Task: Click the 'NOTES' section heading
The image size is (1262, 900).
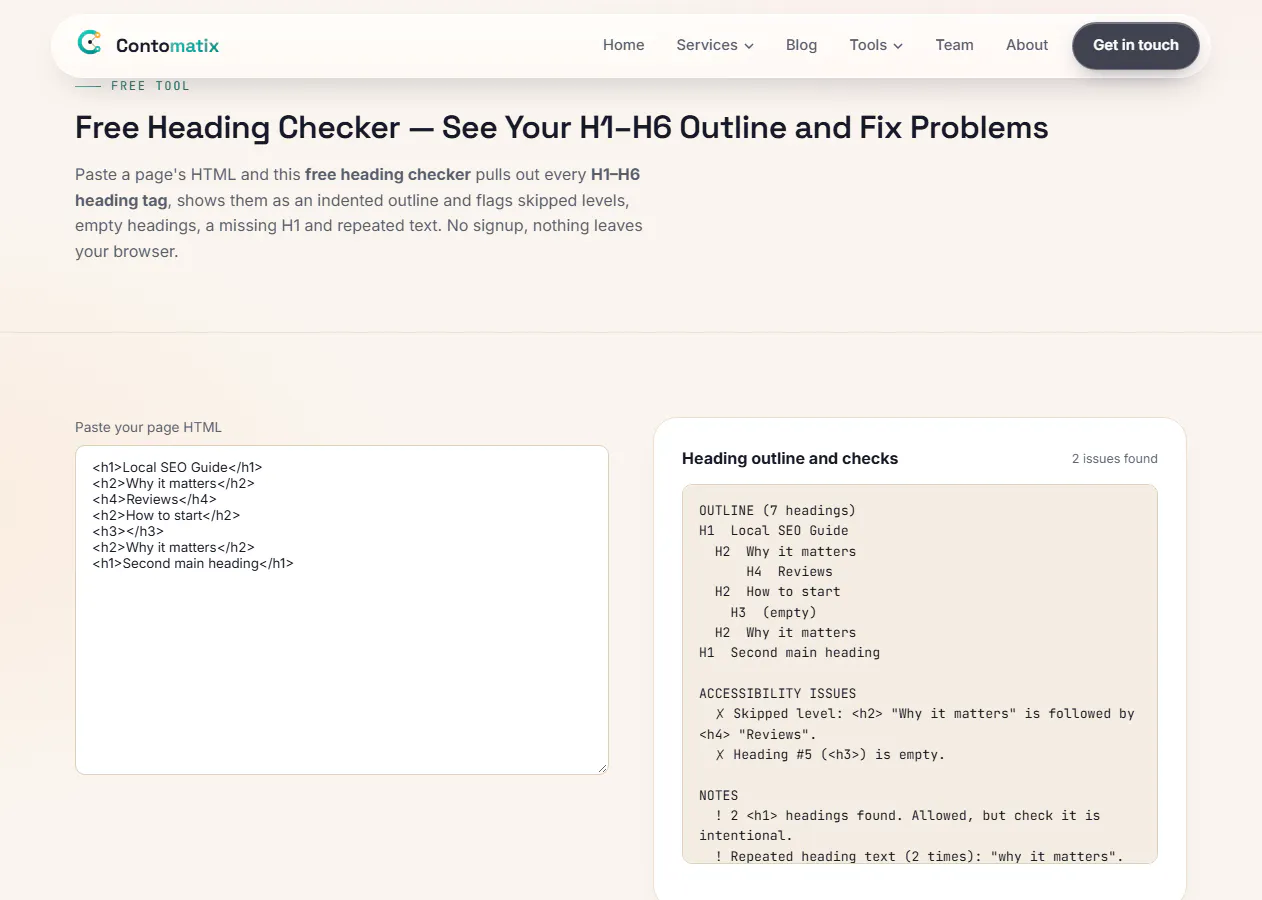Action: (x=719, y=796)
